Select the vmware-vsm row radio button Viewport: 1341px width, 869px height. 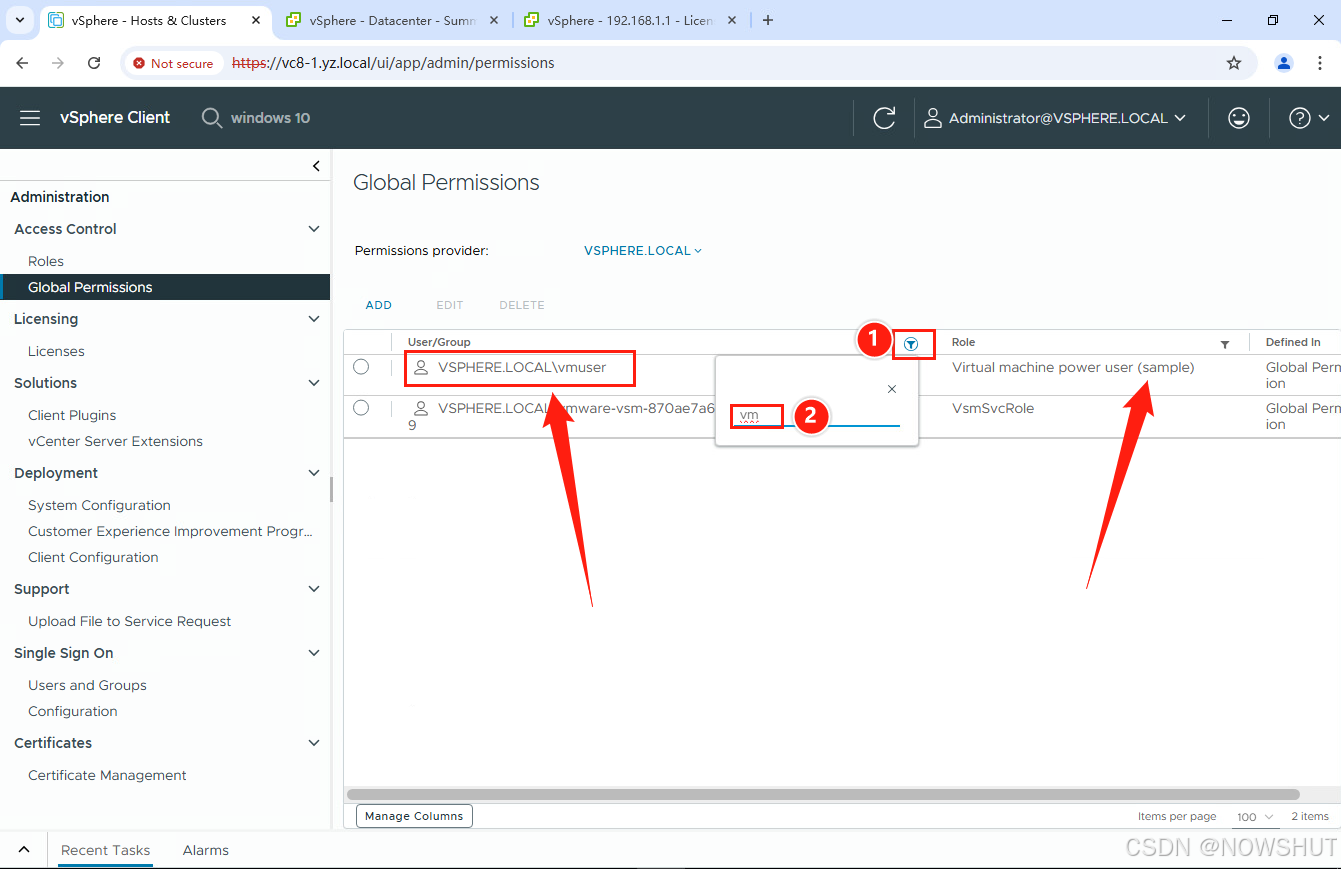(x=361, y=408)
